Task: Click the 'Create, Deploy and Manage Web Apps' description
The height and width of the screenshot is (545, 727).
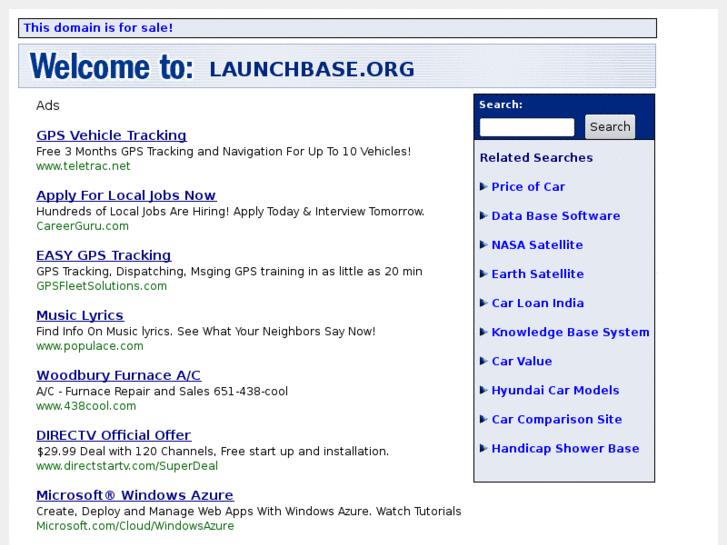Action: point(249,511)
